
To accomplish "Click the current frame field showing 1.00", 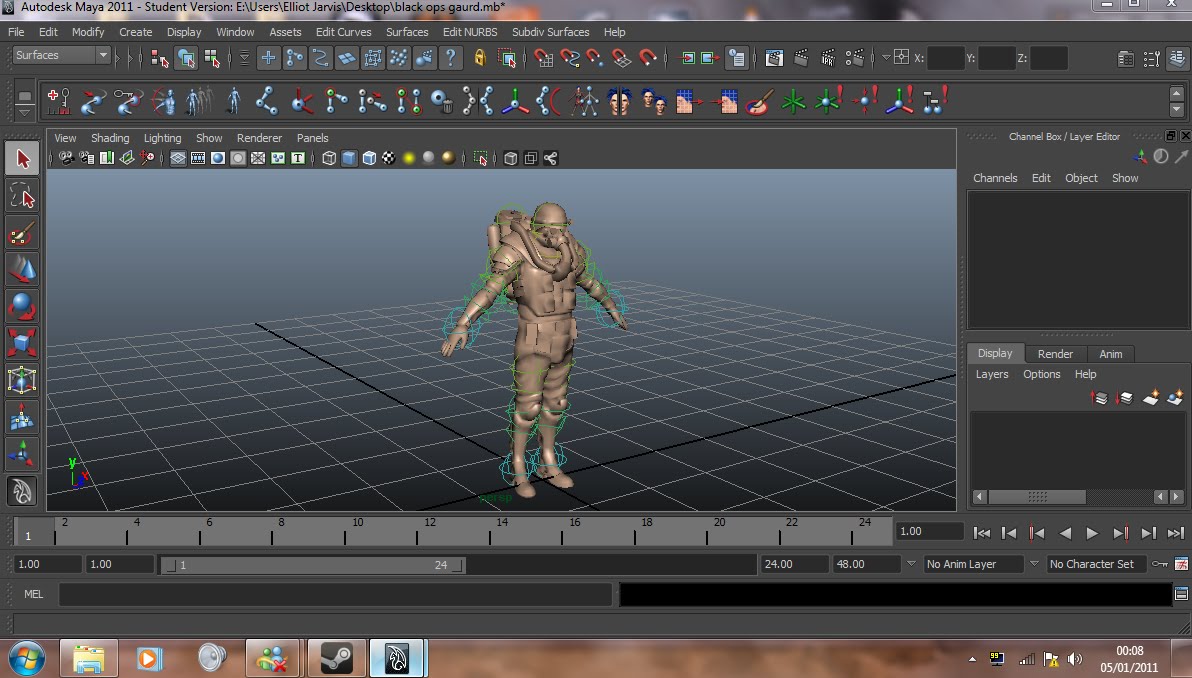I will click(929, 531).
